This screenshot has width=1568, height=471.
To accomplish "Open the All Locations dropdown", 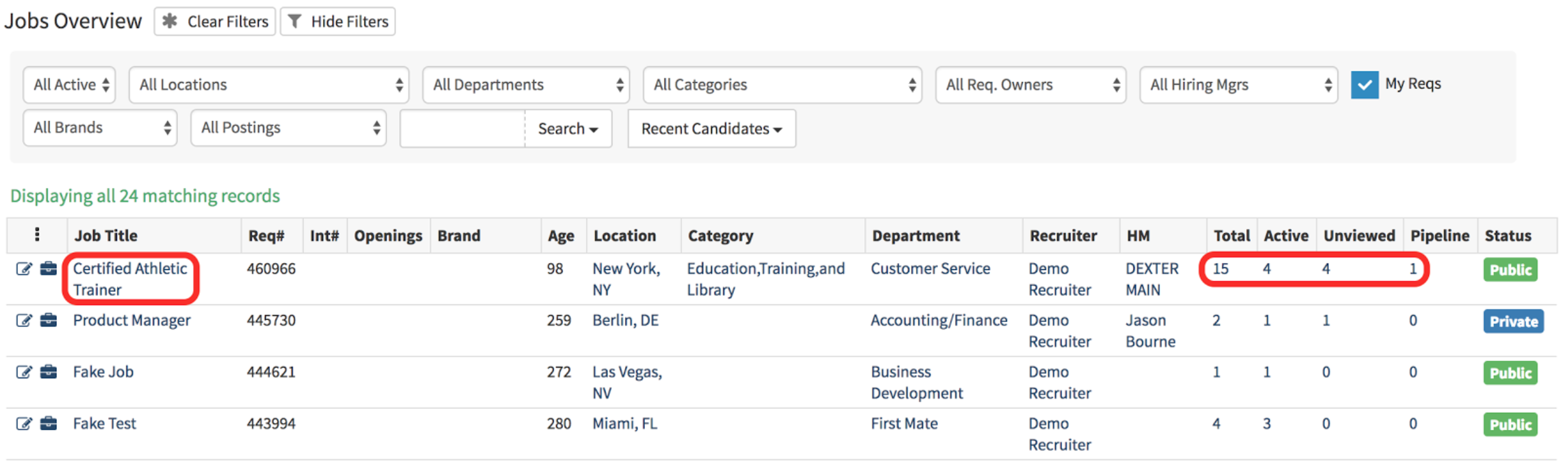I will tap(269, 85).
